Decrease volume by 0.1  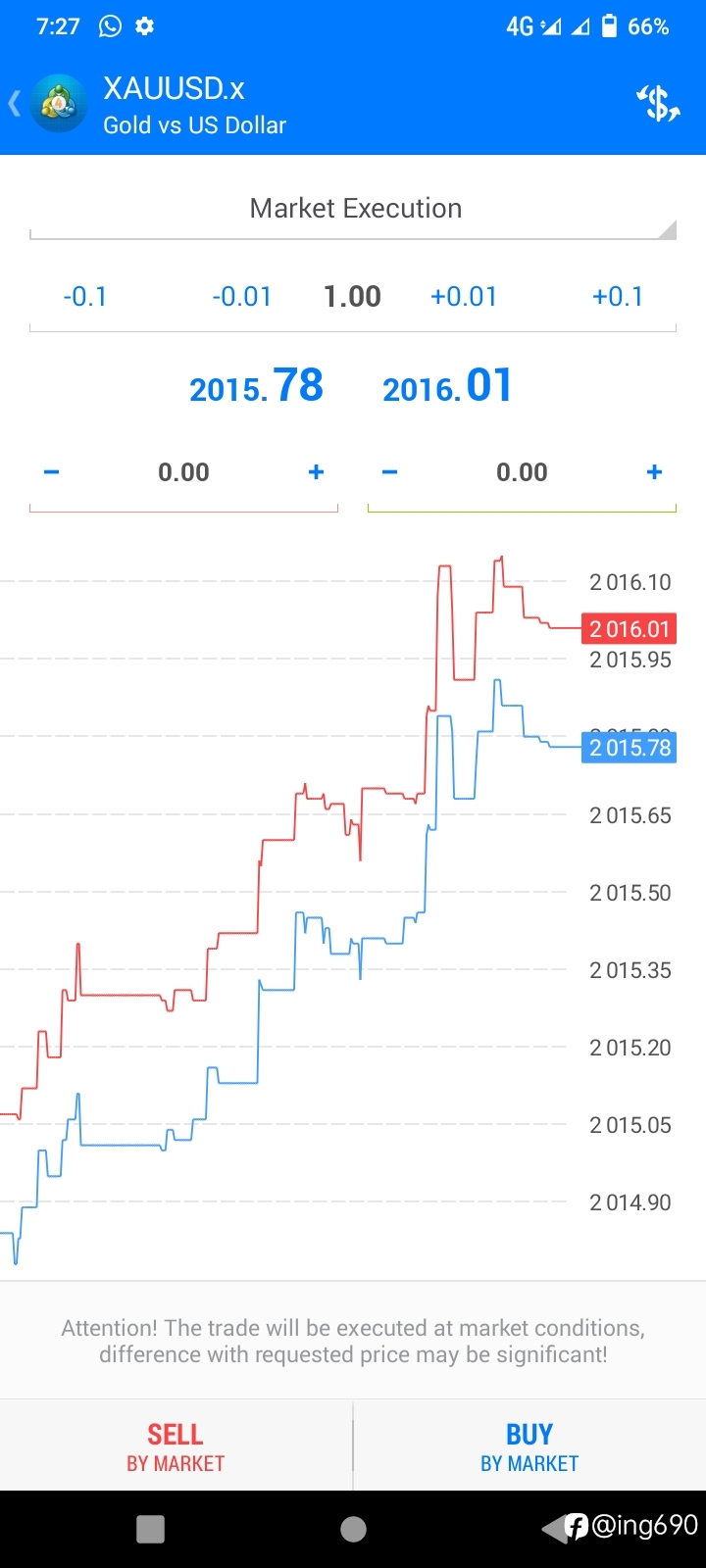point(84,297)
